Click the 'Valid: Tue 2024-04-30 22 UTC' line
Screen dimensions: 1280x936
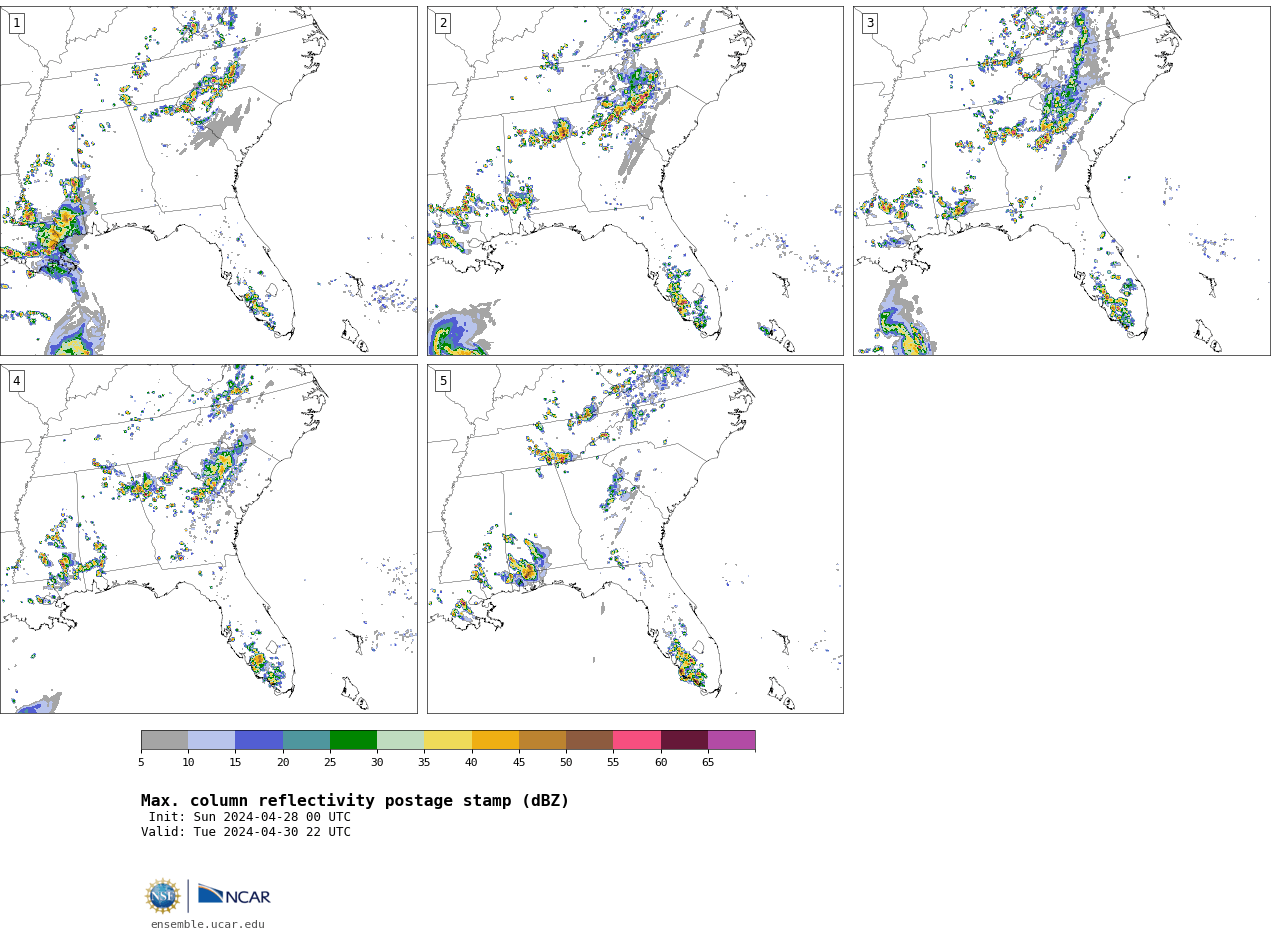tap(246, 832)
